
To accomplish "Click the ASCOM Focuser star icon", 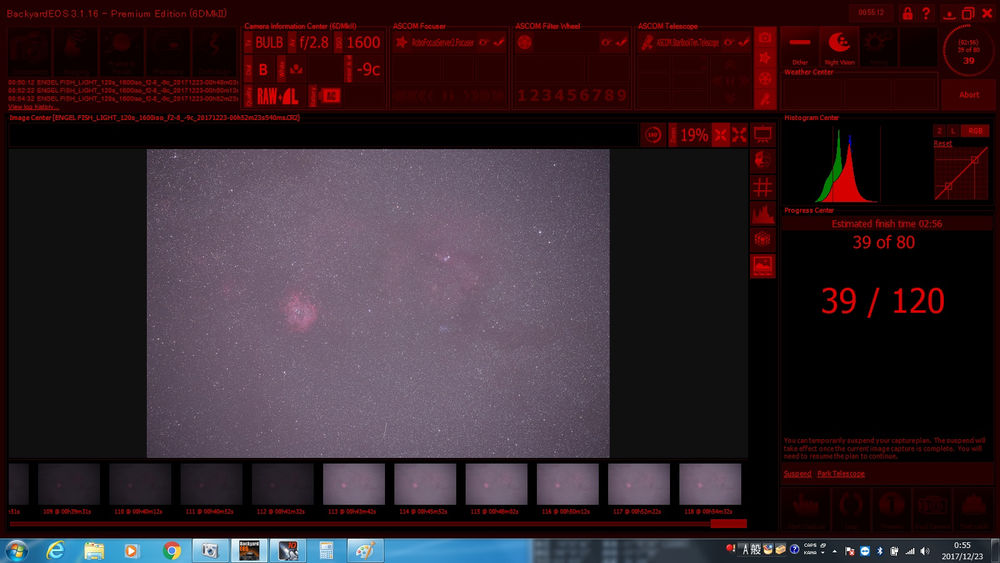I will (x=401, y=43).
